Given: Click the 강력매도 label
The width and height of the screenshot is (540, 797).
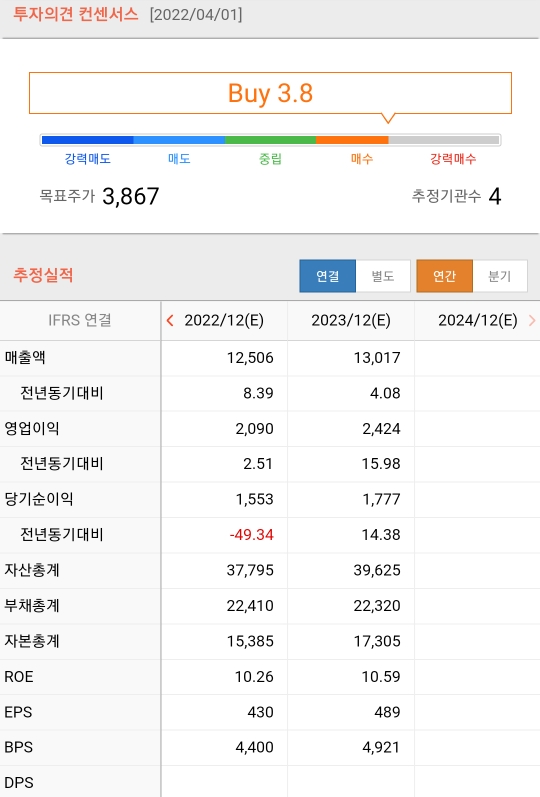Looking at the screenshot, I should 87,159.
